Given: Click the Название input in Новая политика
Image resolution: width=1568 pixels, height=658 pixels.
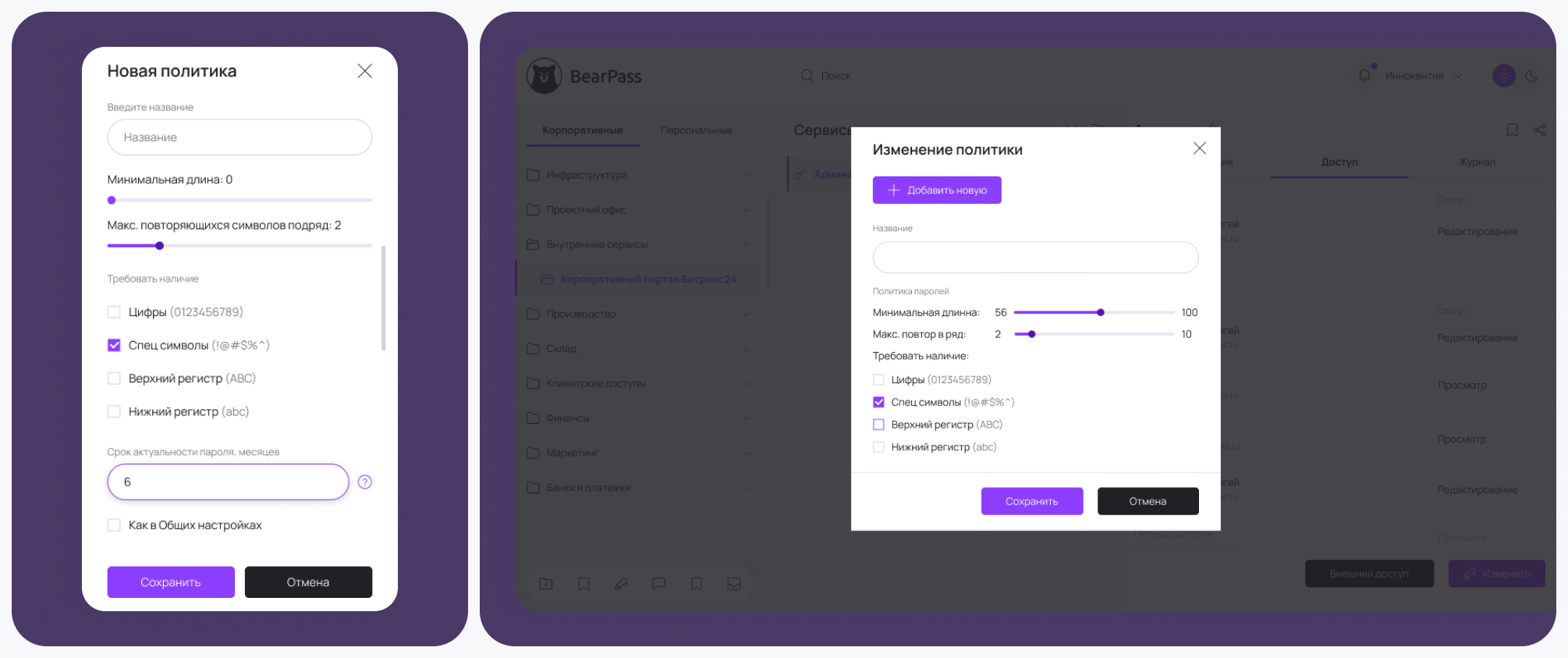Looking at the screenshot, I should click(x=239, y=137).
